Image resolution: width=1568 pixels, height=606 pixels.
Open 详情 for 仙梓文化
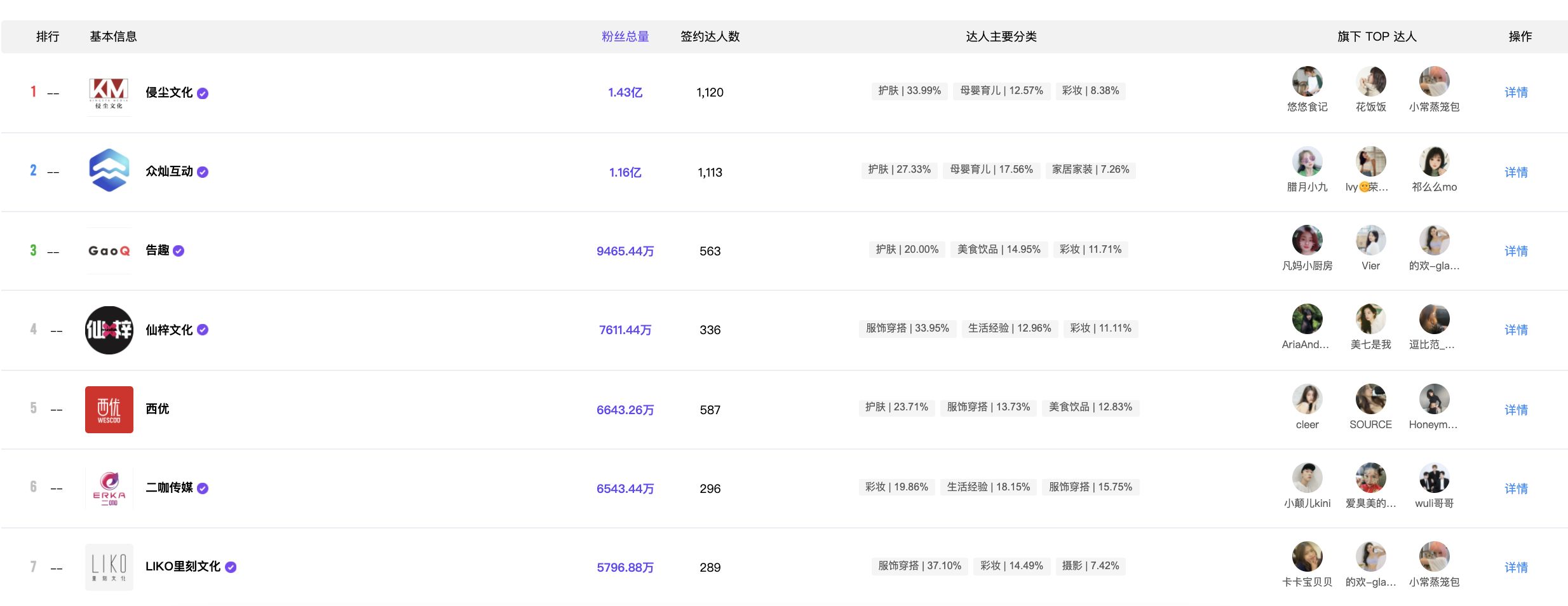[x=1516, y=330]
